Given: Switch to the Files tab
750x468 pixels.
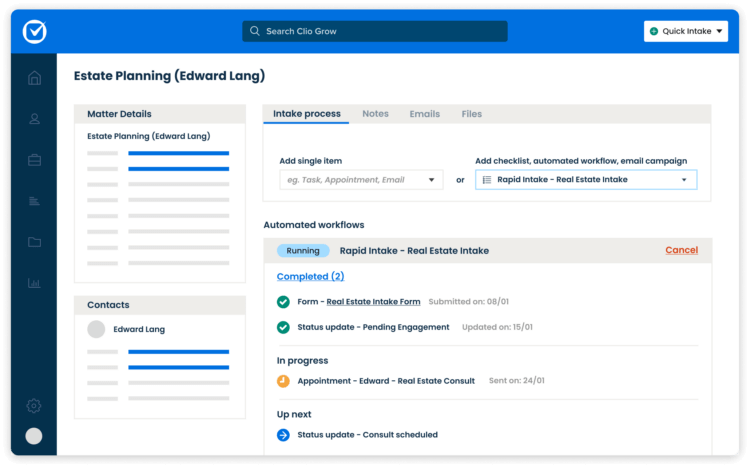Looking at the screenshot, I should point(472,114).
